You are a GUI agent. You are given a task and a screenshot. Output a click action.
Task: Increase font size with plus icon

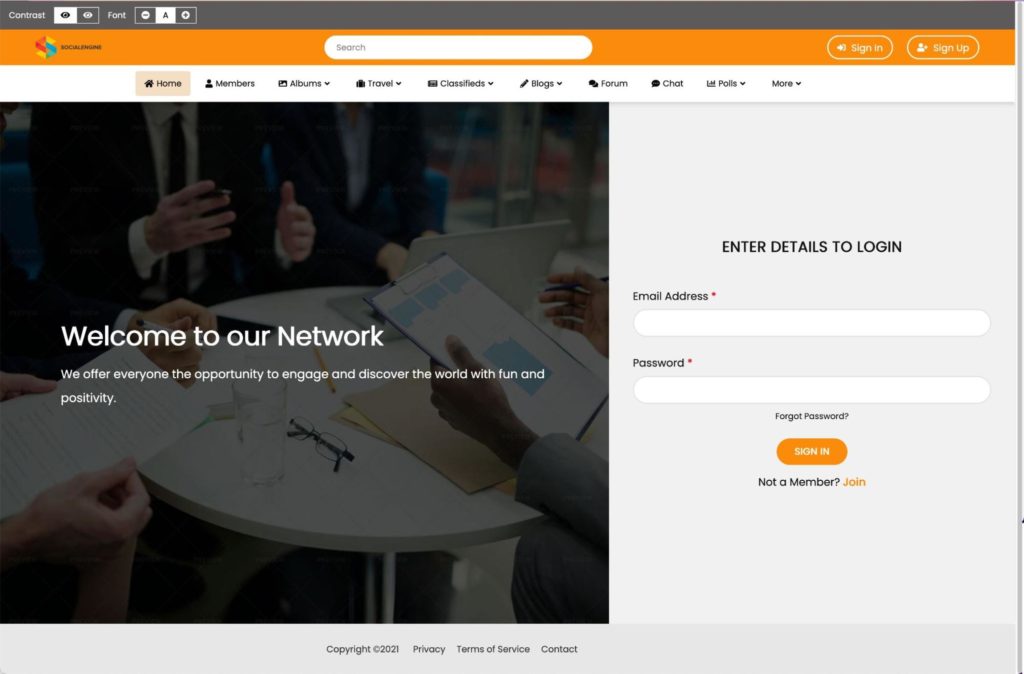186,15
